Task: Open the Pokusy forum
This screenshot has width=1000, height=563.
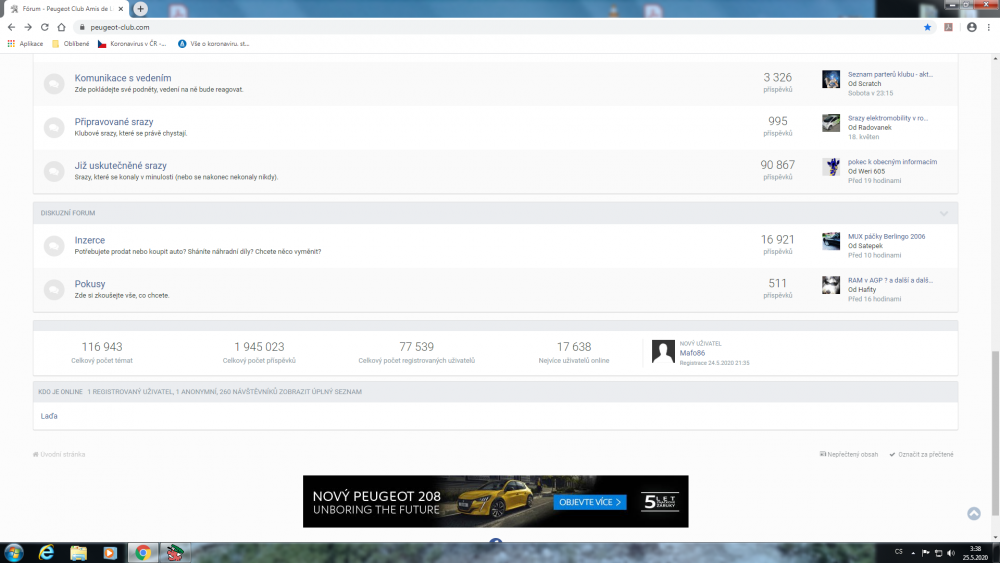Action: (90, 284)
